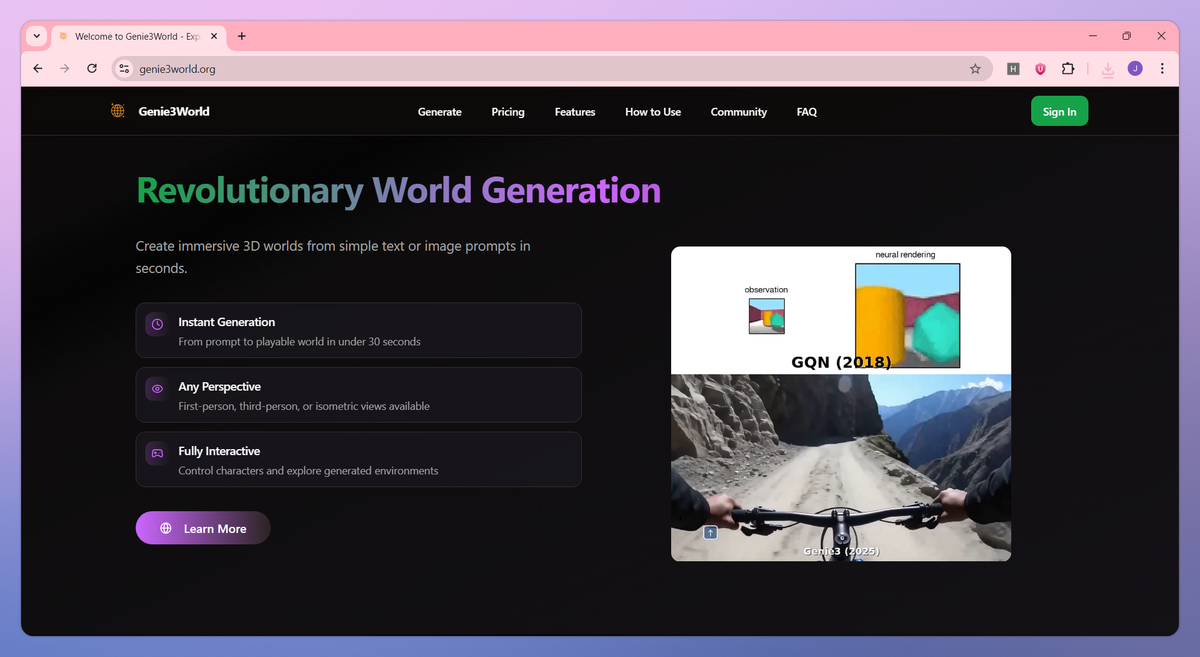Viewport: 1200px width, 657px height.
Task: Click 'First-person, third-person, or isometric' text
Action: click(x=304, y=406)
